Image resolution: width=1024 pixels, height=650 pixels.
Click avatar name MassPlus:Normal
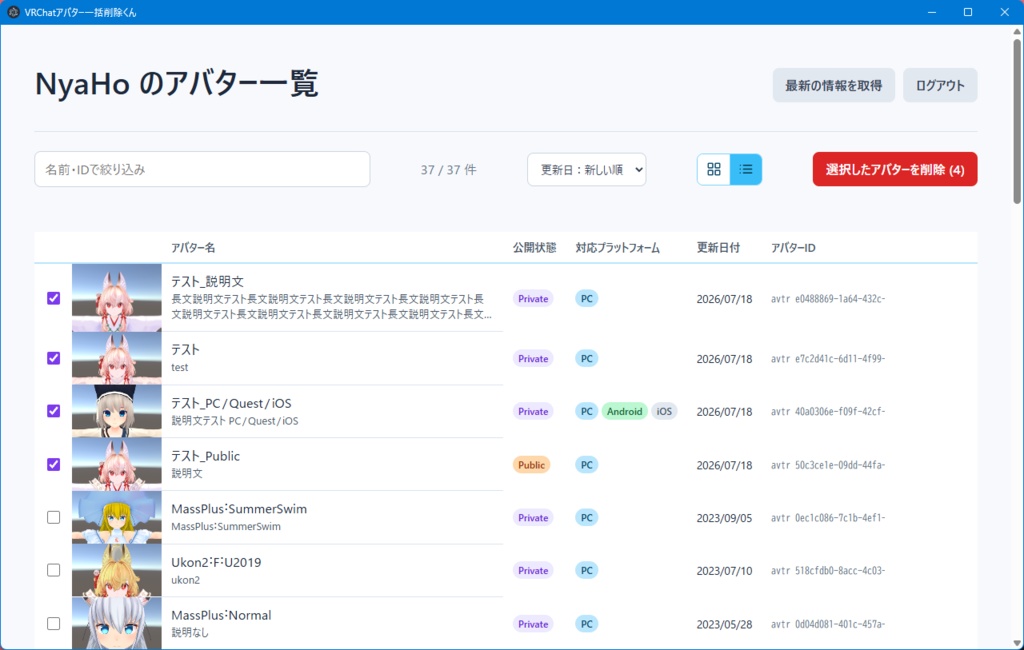(221, 615)
